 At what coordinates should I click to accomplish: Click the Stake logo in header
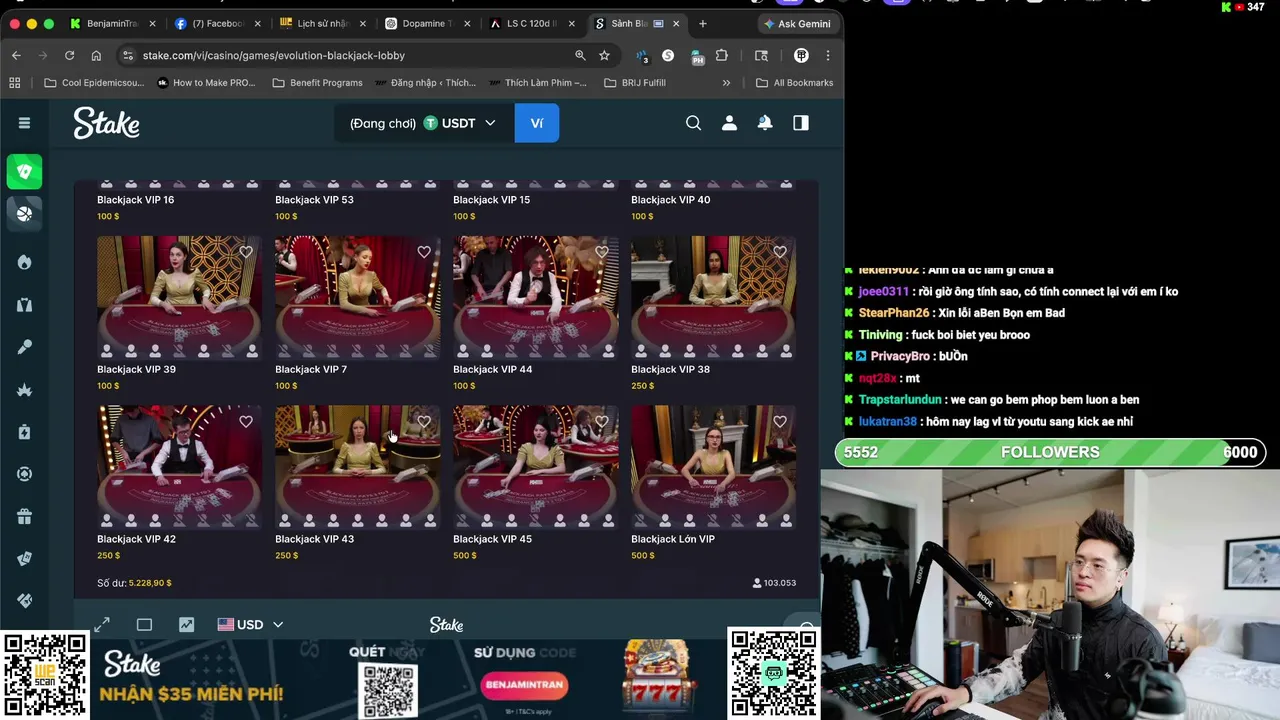click(x=106, y=123)
